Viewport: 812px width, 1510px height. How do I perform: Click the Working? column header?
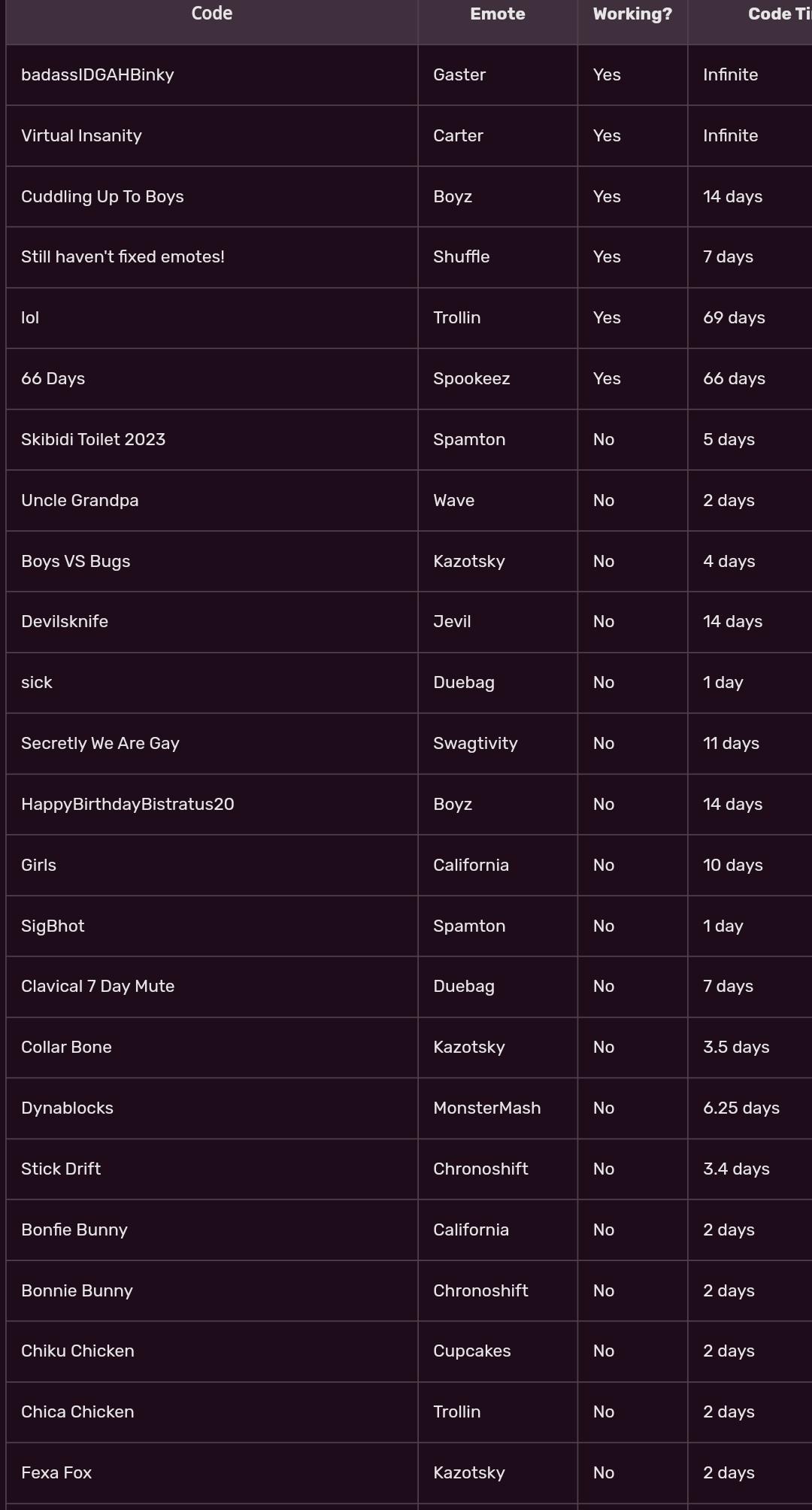click(632, 14)
